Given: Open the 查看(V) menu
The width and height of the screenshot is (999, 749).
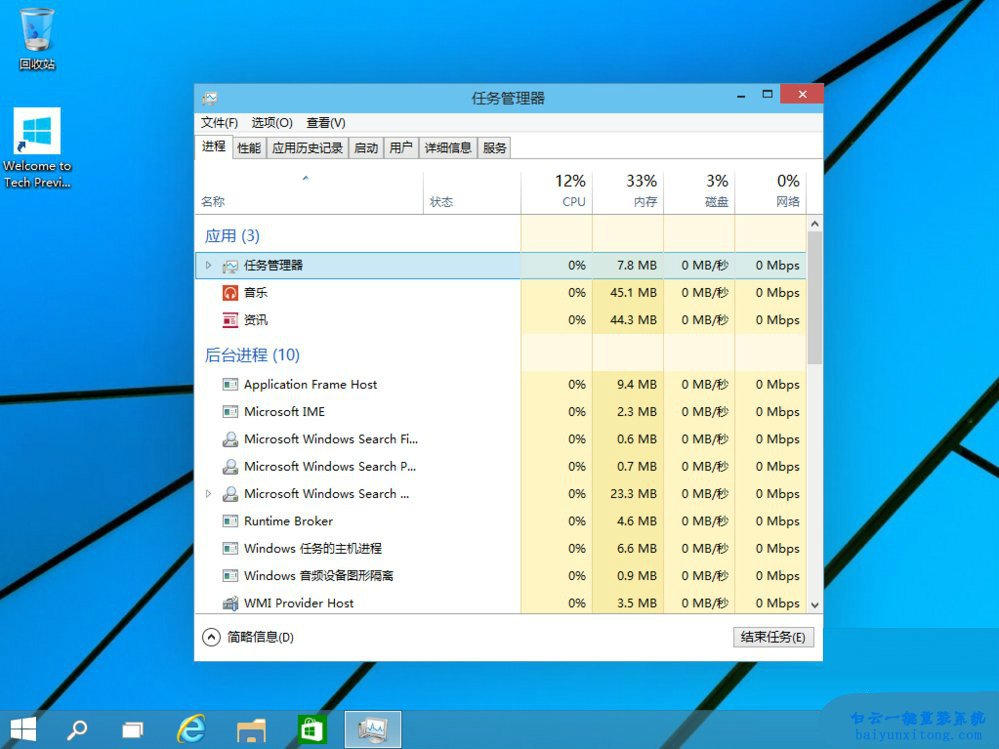Looking at the screenshot, I should click(325, 122).
